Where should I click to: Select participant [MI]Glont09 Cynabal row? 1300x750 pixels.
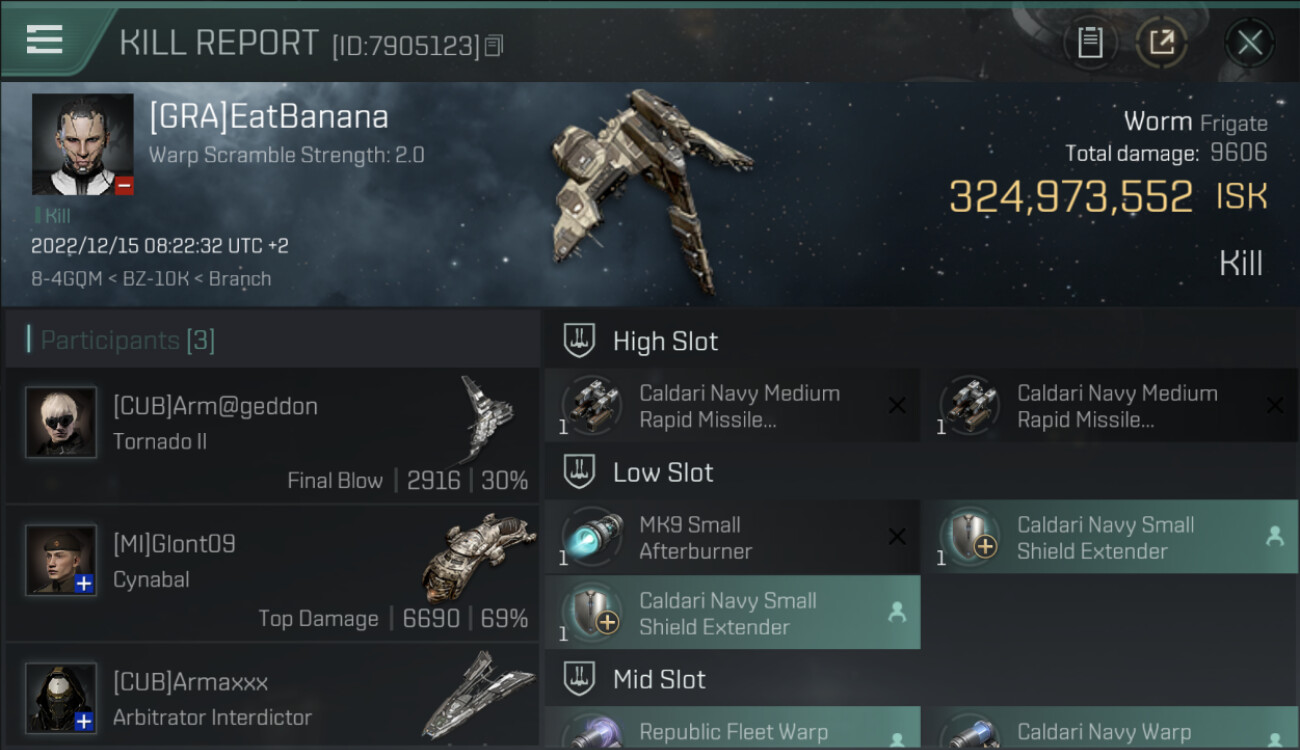click(272, 574)
